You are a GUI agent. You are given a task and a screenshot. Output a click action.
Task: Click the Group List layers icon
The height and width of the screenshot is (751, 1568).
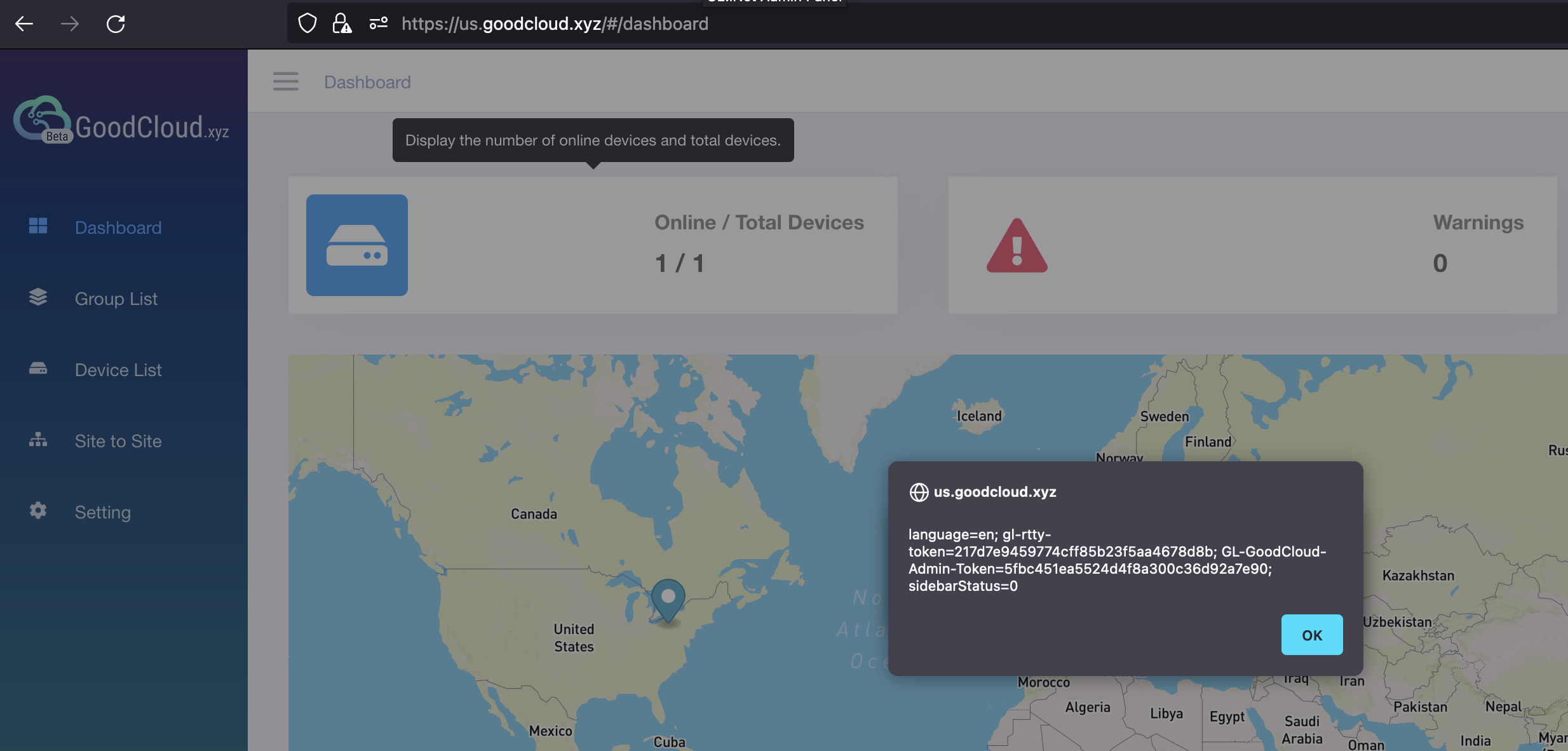(x=38, y=297)
